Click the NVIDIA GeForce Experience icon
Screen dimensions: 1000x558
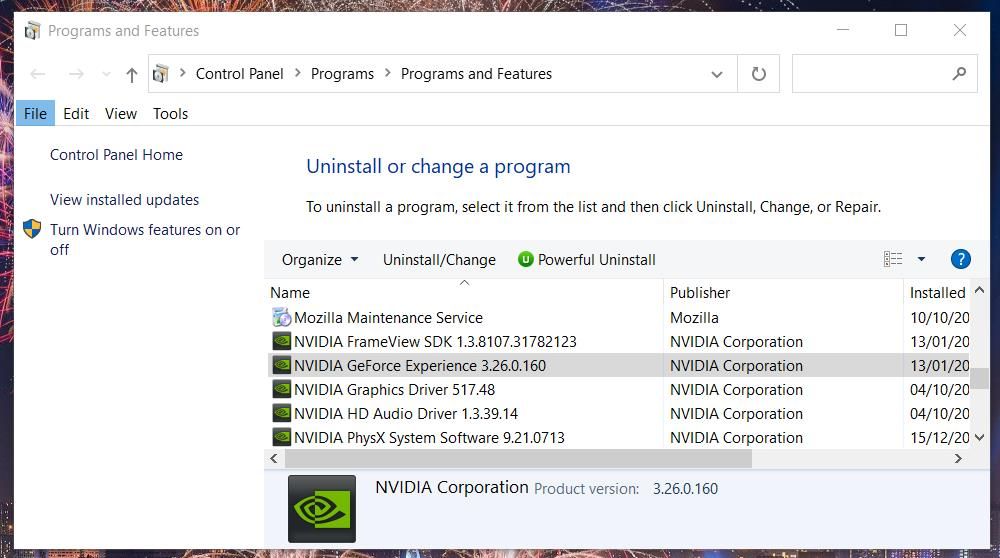click(281, 365)
